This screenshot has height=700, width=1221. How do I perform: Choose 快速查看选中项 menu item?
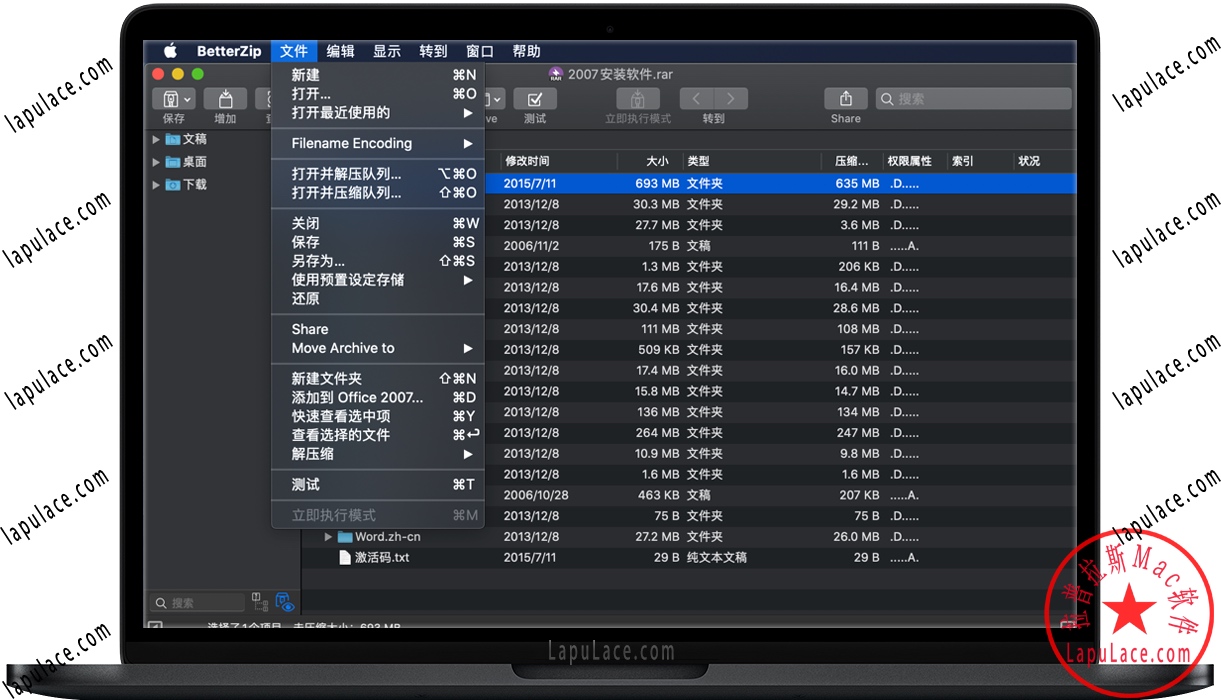[378, 416]
